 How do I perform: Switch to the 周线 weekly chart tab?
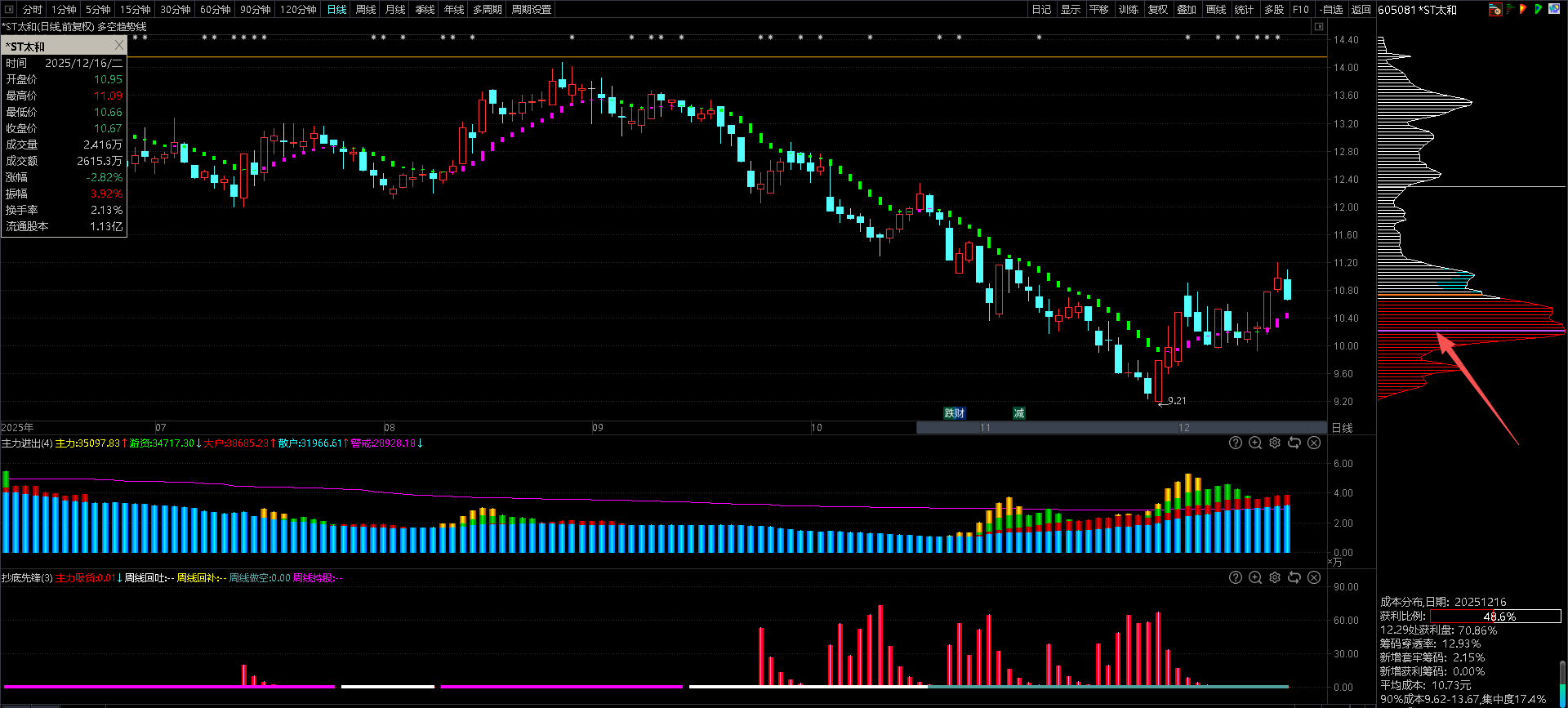(366, 9)
